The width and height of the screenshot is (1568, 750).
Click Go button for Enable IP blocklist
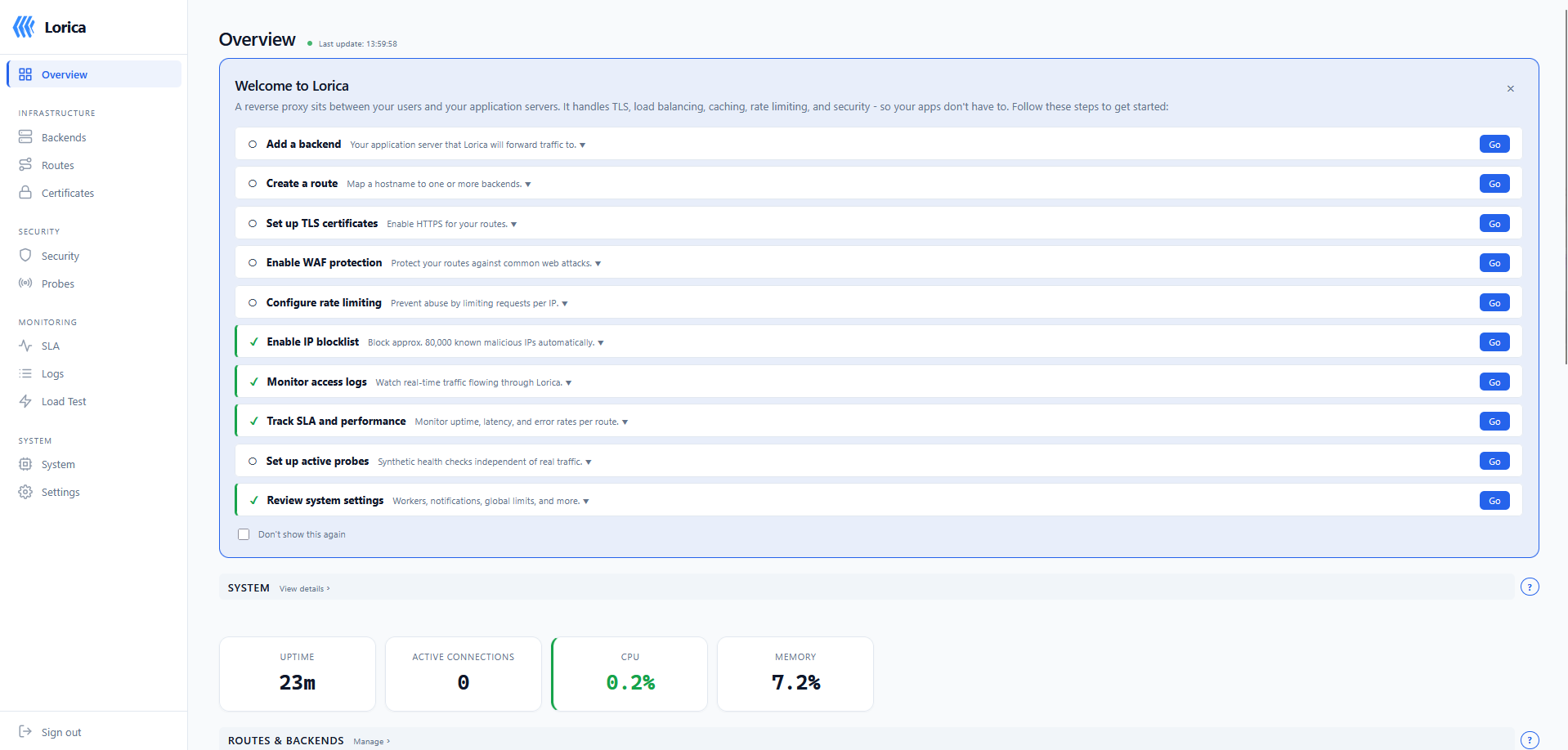click(1494, 342)
